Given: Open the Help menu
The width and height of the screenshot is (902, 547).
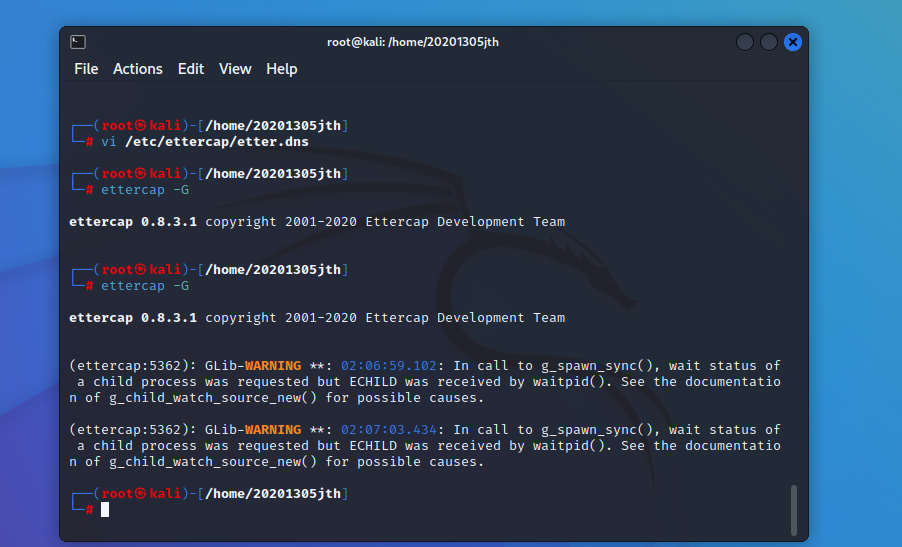Looking at the screenshot, I should [x=281, y=69].
